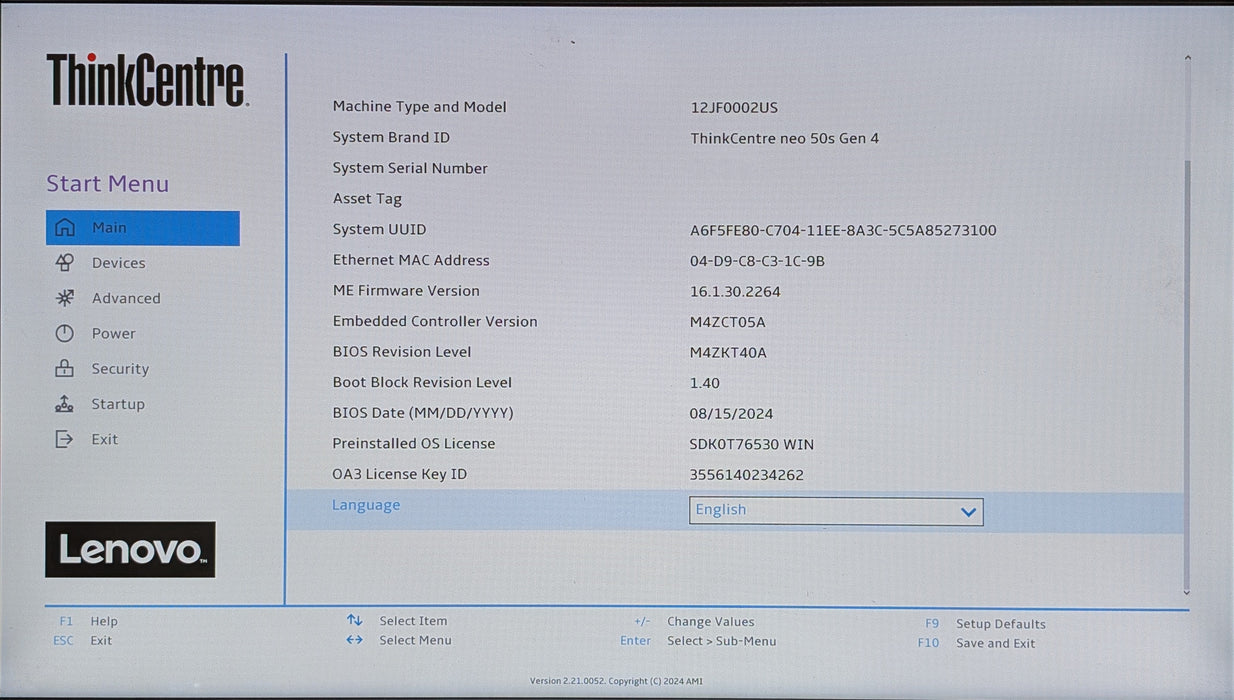Click the M4ZCT05A value
This screenshot has width=1234, height=700.
tap(728, 323)
